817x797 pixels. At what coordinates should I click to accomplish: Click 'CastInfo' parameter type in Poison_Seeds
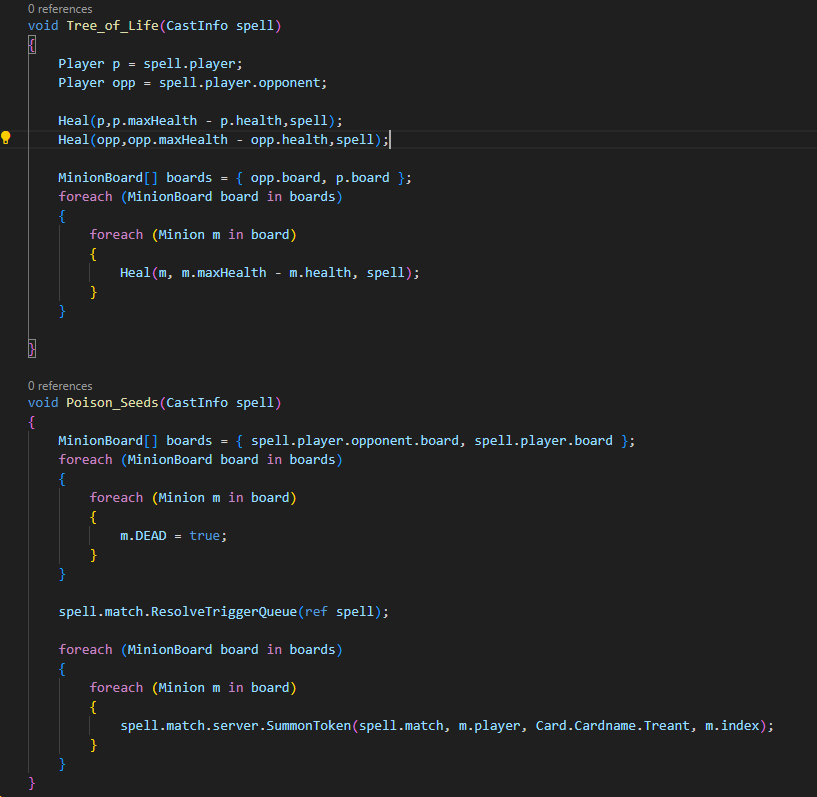[197, 403]
